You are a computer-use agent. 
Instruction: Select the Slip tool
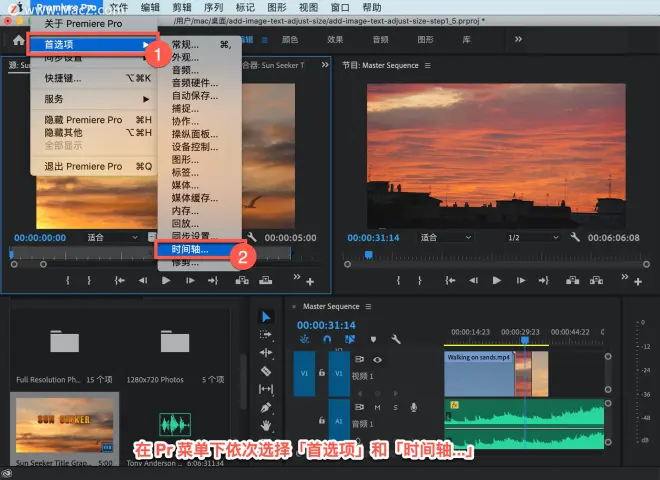[266, 389]
